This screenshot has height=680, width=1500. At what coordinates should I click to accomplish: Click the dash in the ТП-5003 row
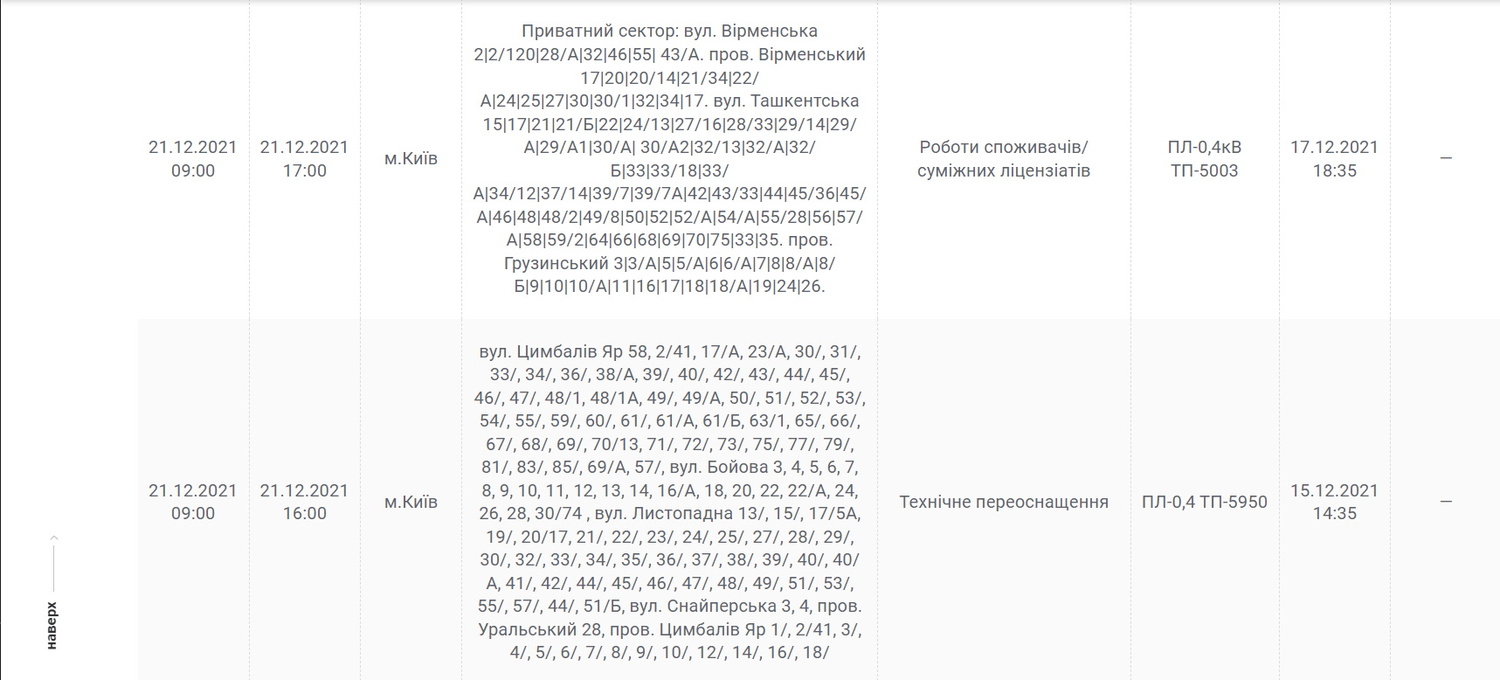(x=1445, y=159)
